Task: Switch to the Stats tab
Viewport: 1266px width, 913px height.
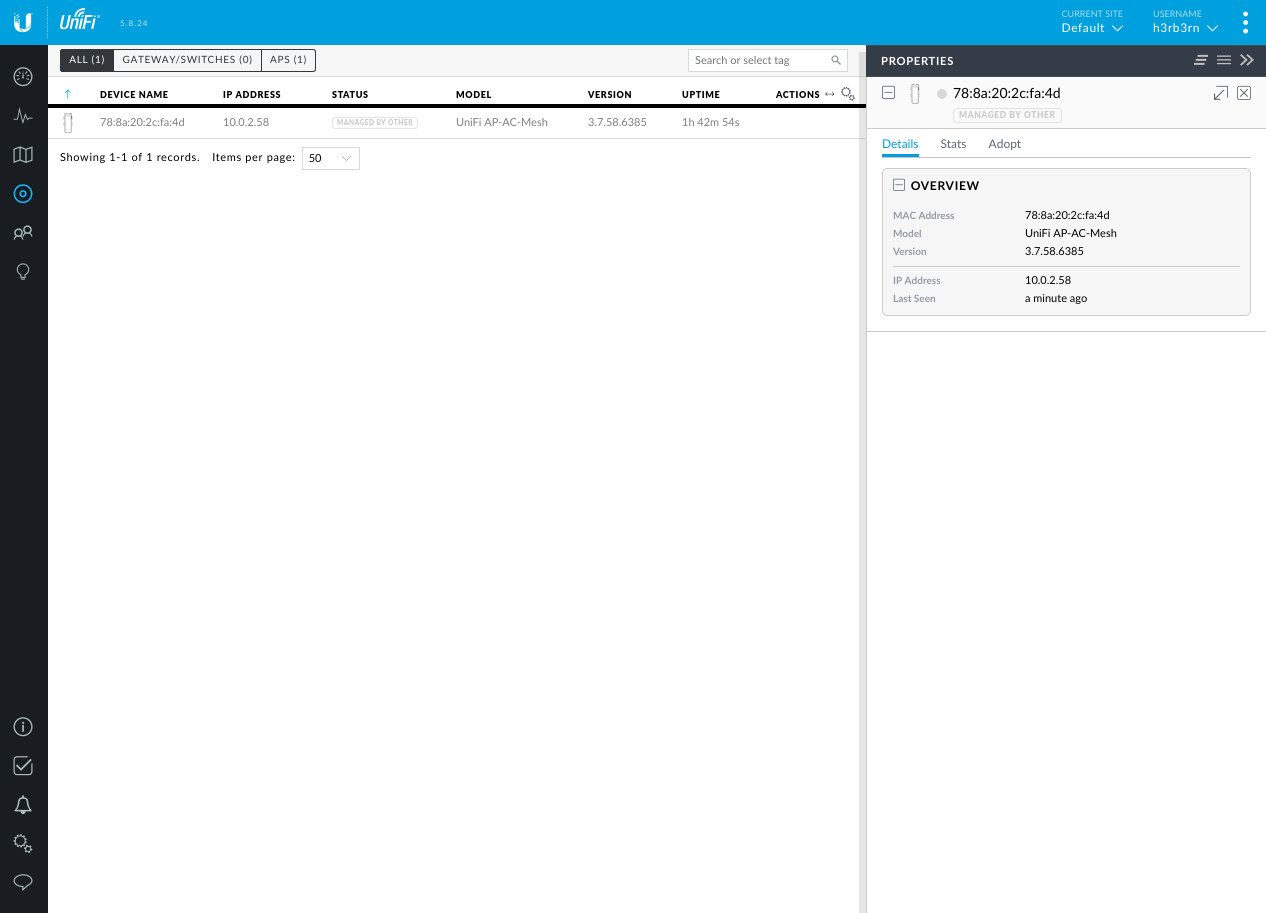Action: click(x=953, y=144)
